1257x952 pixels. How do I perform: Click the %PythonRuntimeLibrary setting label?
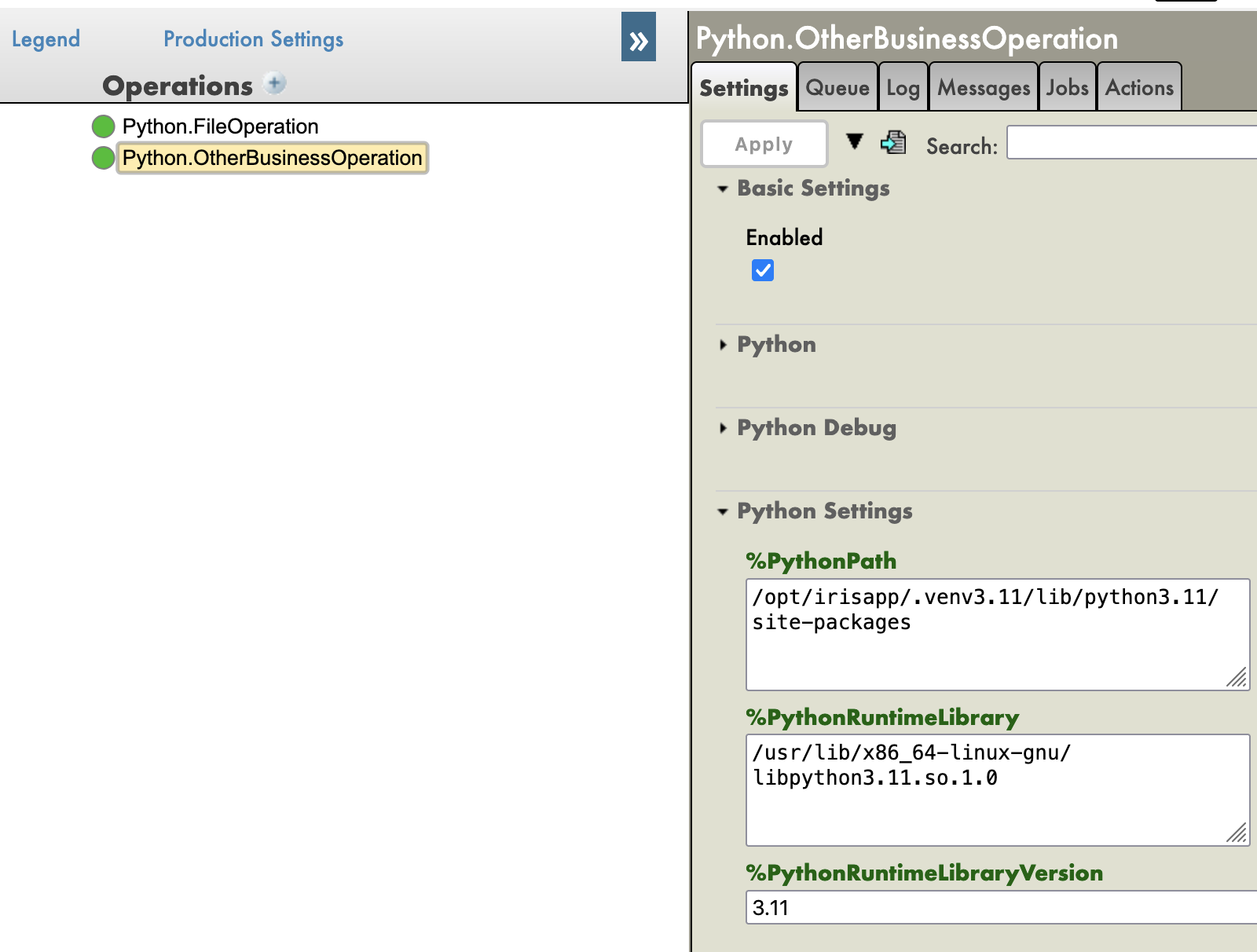pyautogui.click(x=882, y=717)
